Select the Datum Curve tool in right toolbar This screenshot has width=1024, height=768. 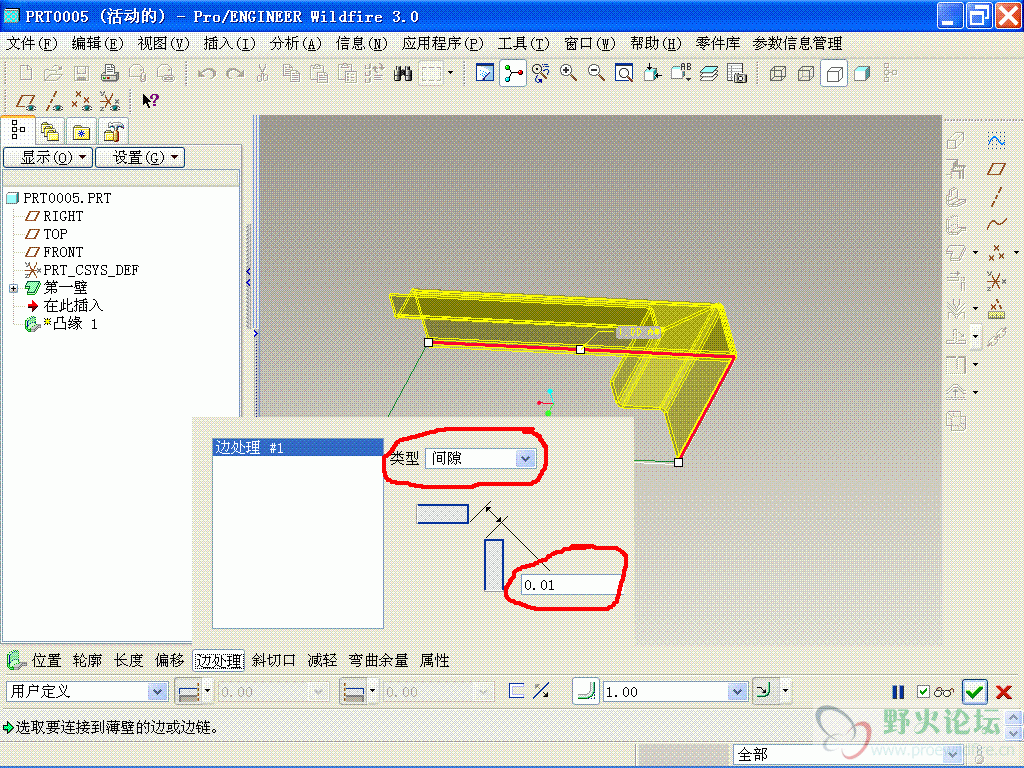[996, 224]
